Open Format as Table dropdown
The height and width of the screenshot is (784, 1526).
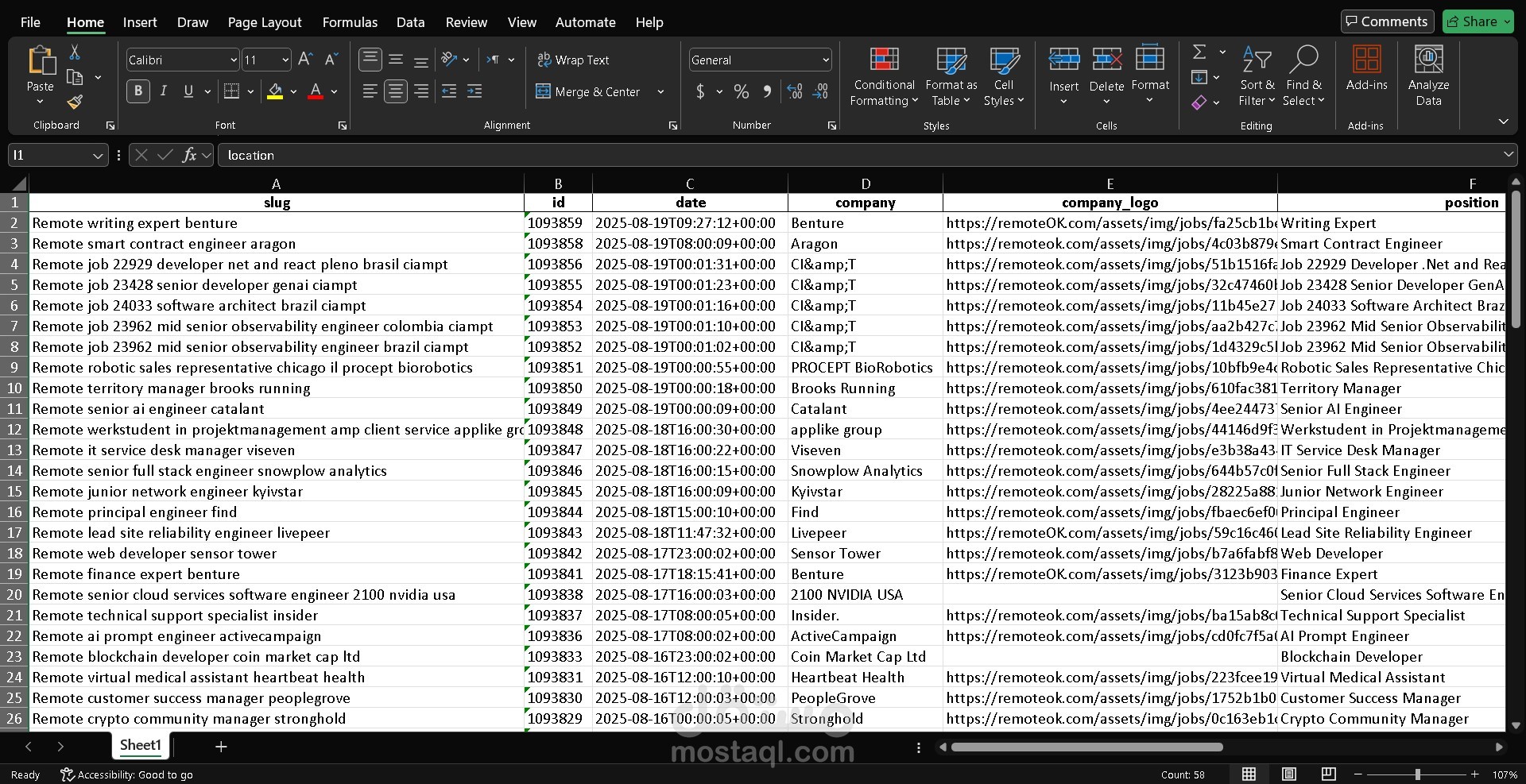pos(951,76)
